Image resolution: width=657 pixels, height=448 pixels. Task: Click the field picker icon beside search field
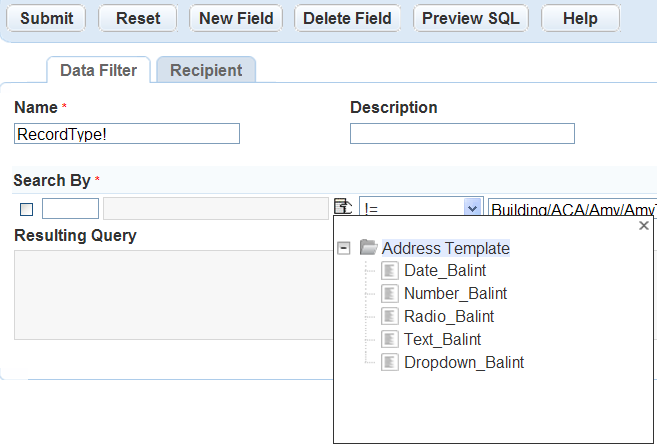(343, 208)
